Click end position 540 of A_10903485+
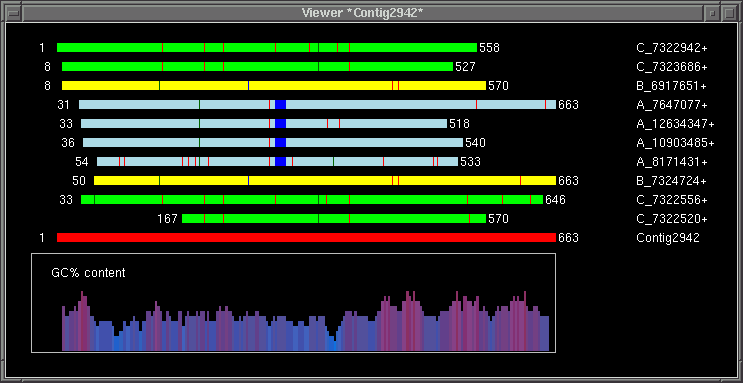 point(475,143)
